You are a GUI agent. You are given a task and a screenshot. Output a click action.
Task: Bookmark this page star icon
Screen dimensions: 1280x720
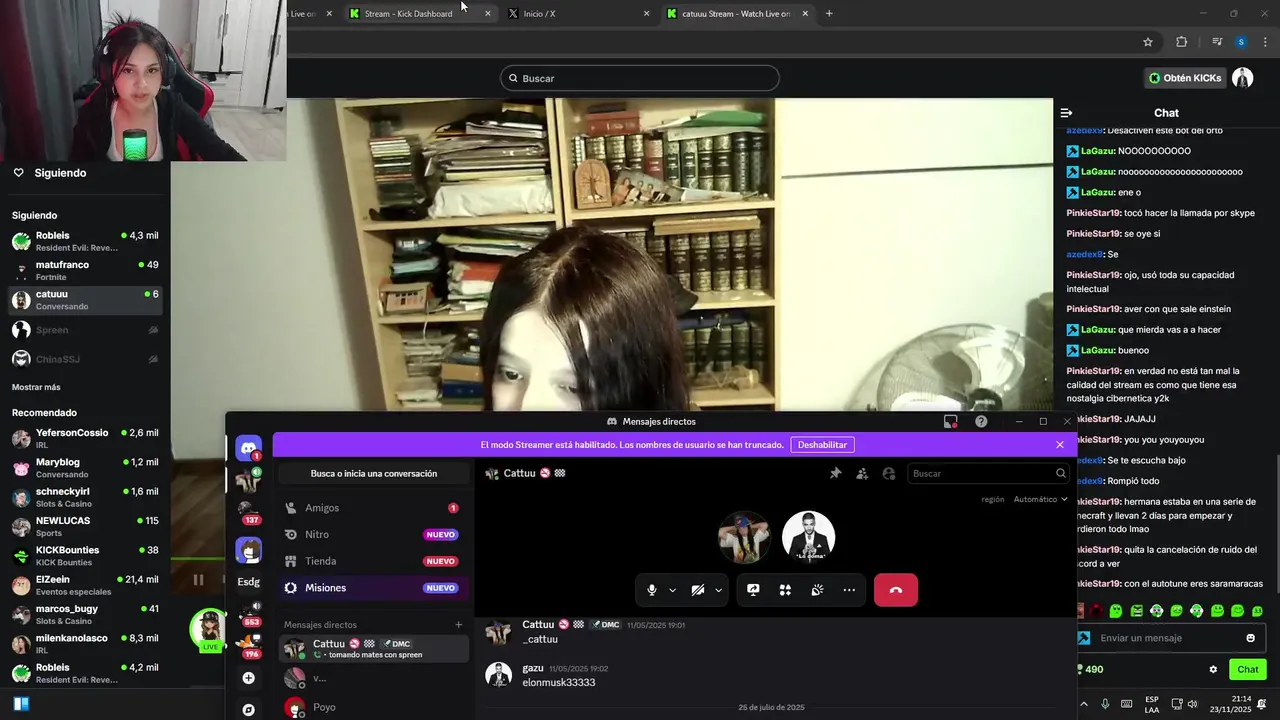click(x=1148, y=42)
